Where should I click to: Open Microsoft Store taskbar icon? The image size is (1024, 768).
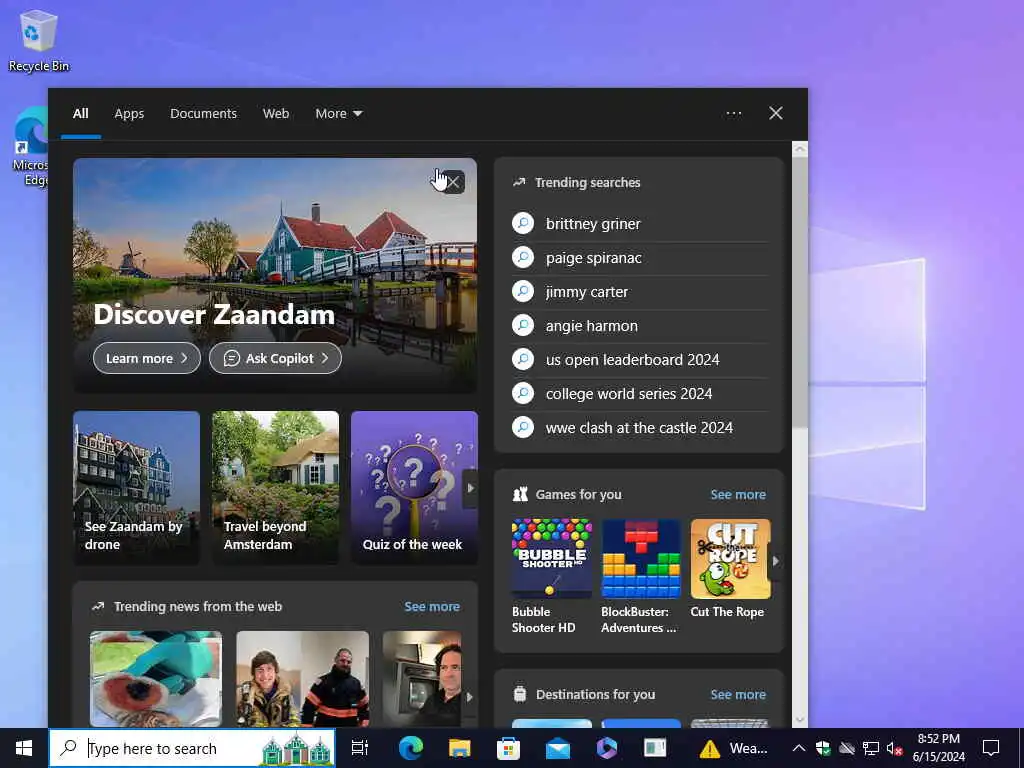pyautogui.click(x=508, y=748)
